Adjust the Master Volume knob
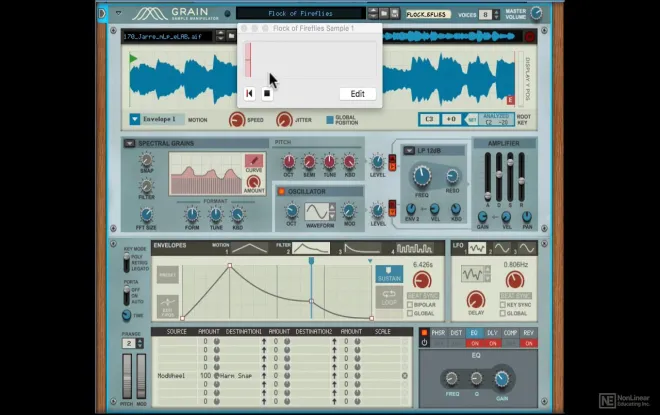Image resolution: width=660 pixels, height=415 pixels. pyautogui.click(x=536, y=13)
